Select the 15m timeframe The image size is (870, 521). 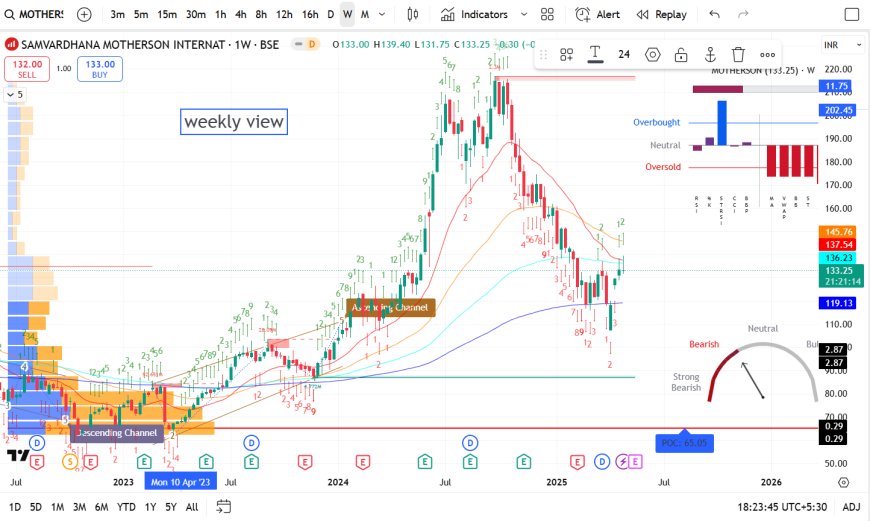coord(166,14)
